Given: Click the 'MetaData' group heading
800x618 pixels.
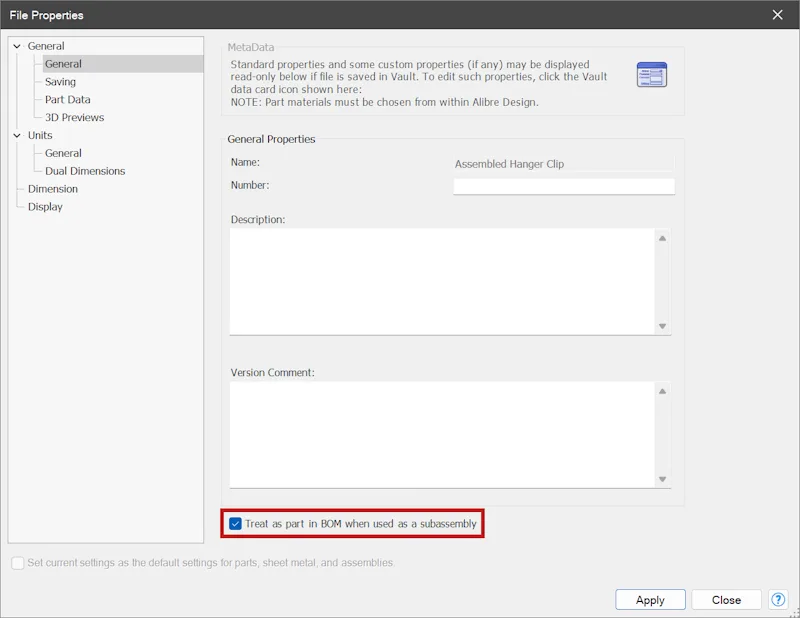Looking at the screenshot, I should point(251,47).
